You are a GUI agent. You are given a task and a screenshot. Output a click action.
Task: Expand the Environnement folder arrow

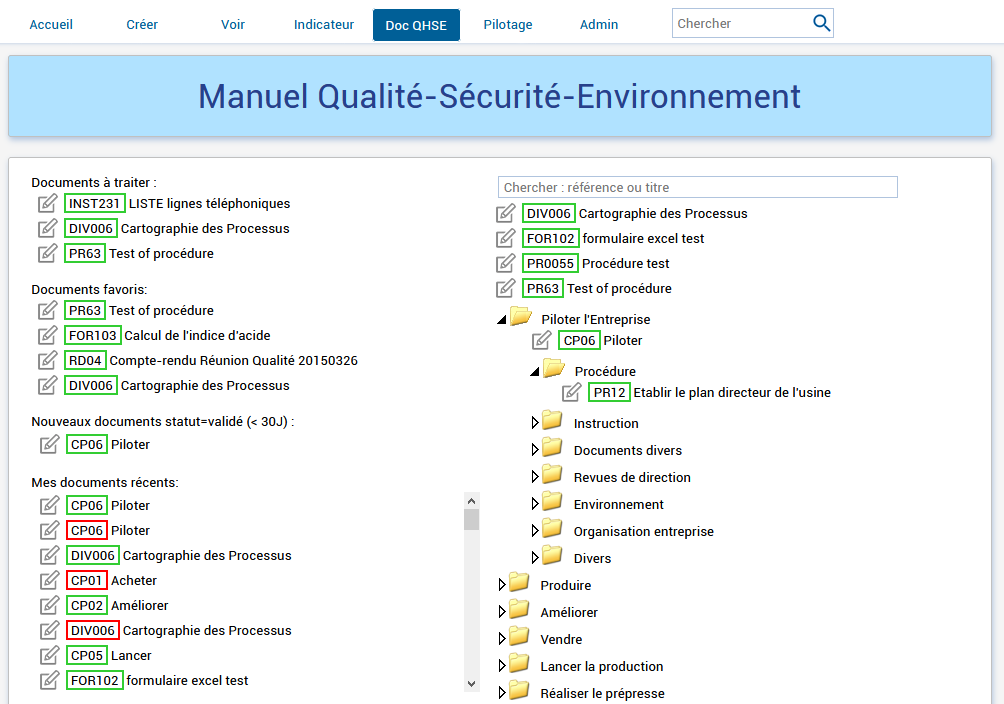535,503
